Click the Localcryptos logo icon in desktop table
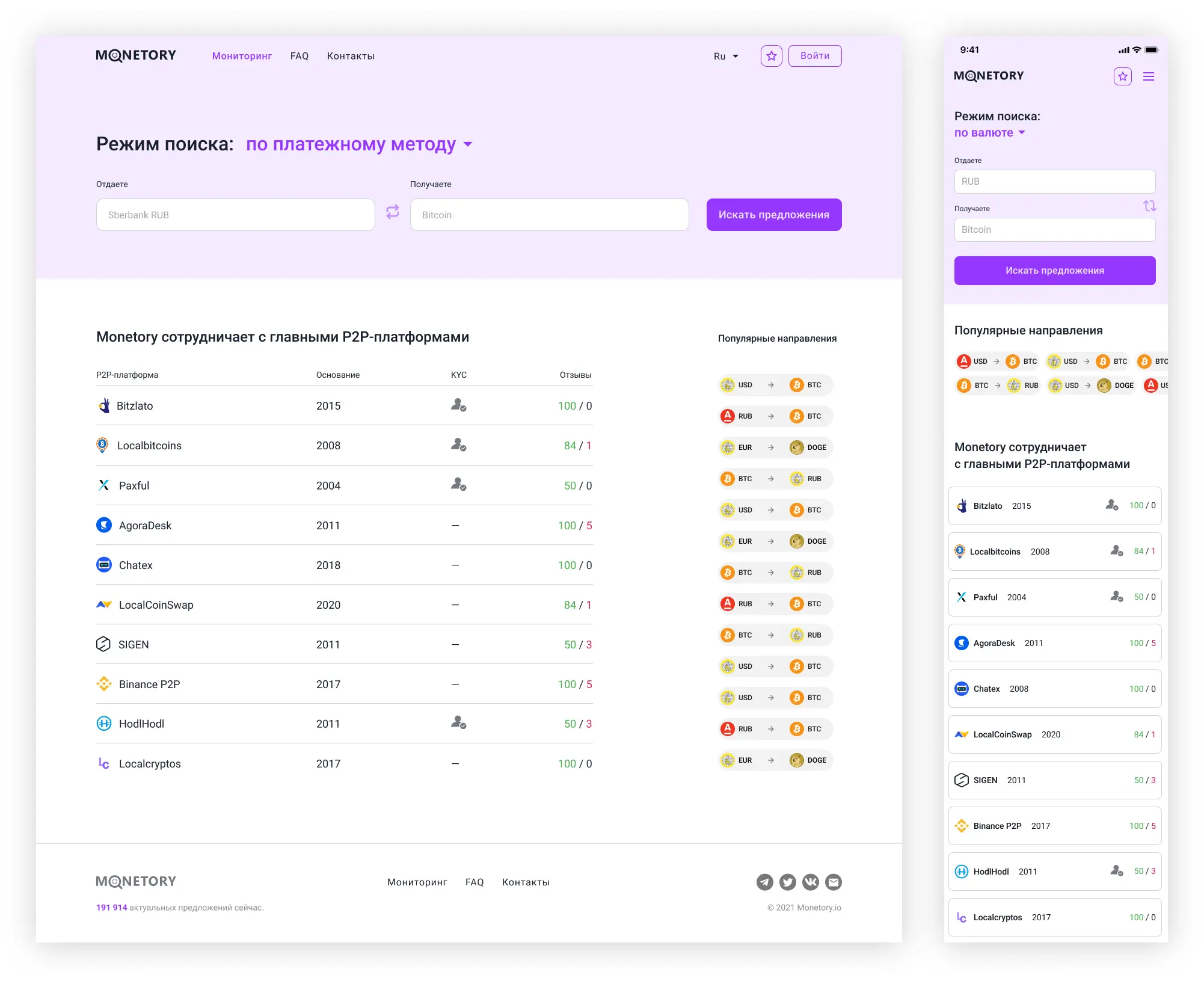 [104, 763]
